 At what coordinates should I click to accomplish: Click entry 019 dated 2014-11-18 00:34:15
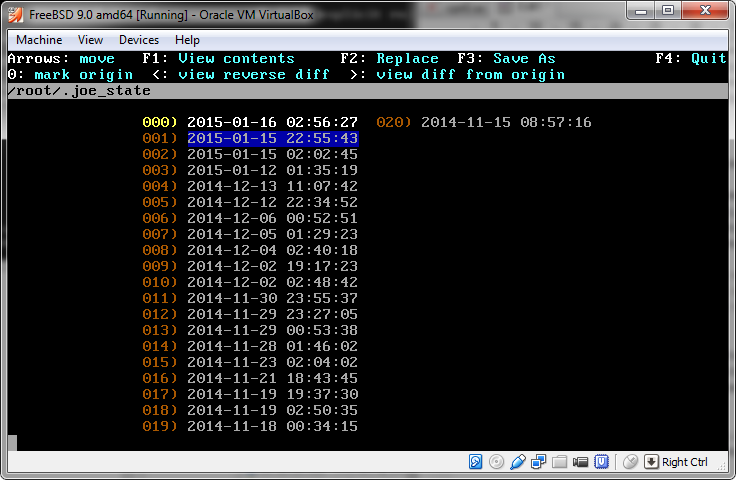point(272,427)
